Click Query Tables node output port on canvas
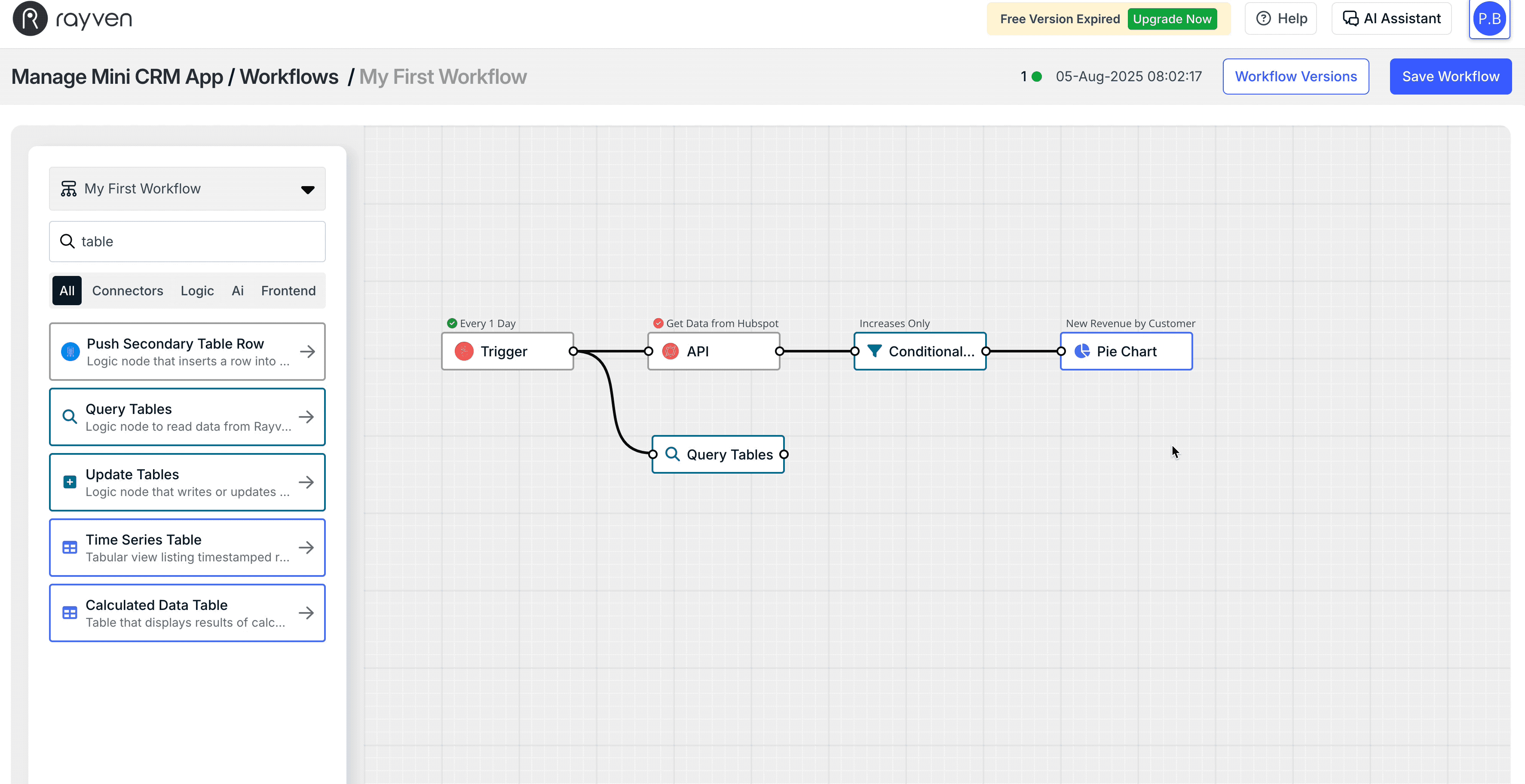 [x=784, y=454]
